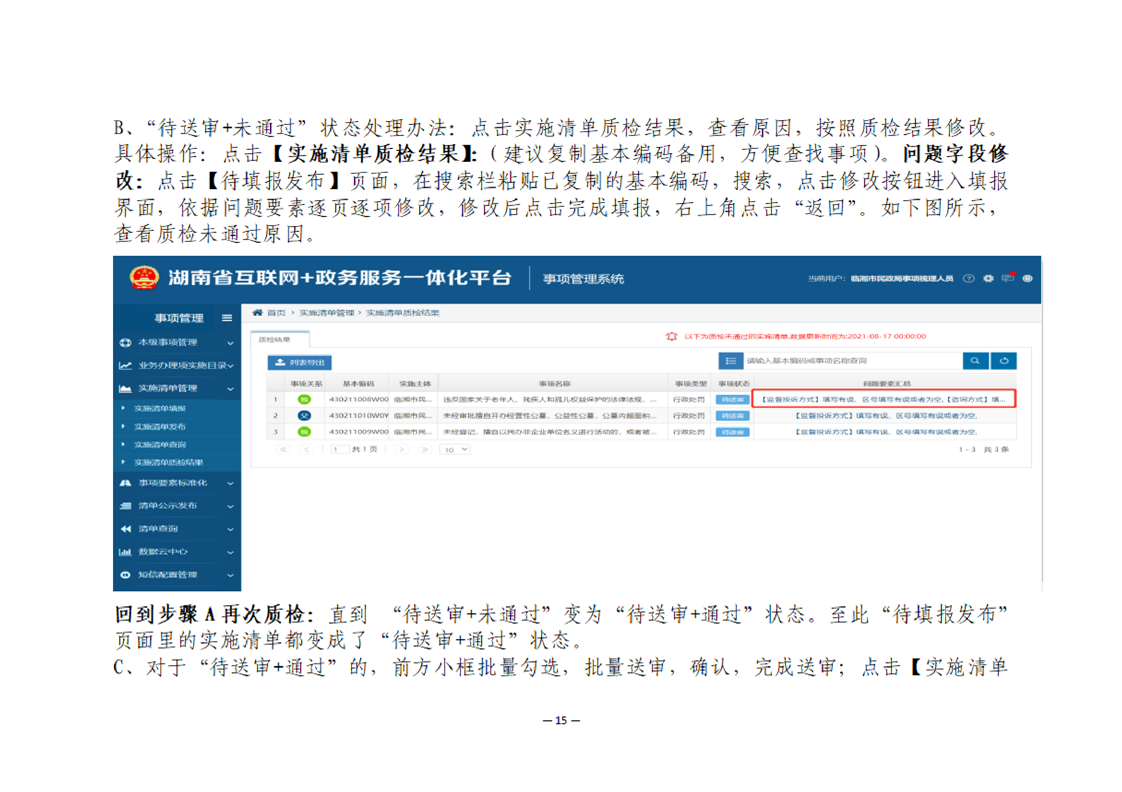The width and height of the screenshot is (1122, 792).
Task: Expand the 事项要素标准化 sidebar section
Action: pyautogui.click(x=175, y=482)
